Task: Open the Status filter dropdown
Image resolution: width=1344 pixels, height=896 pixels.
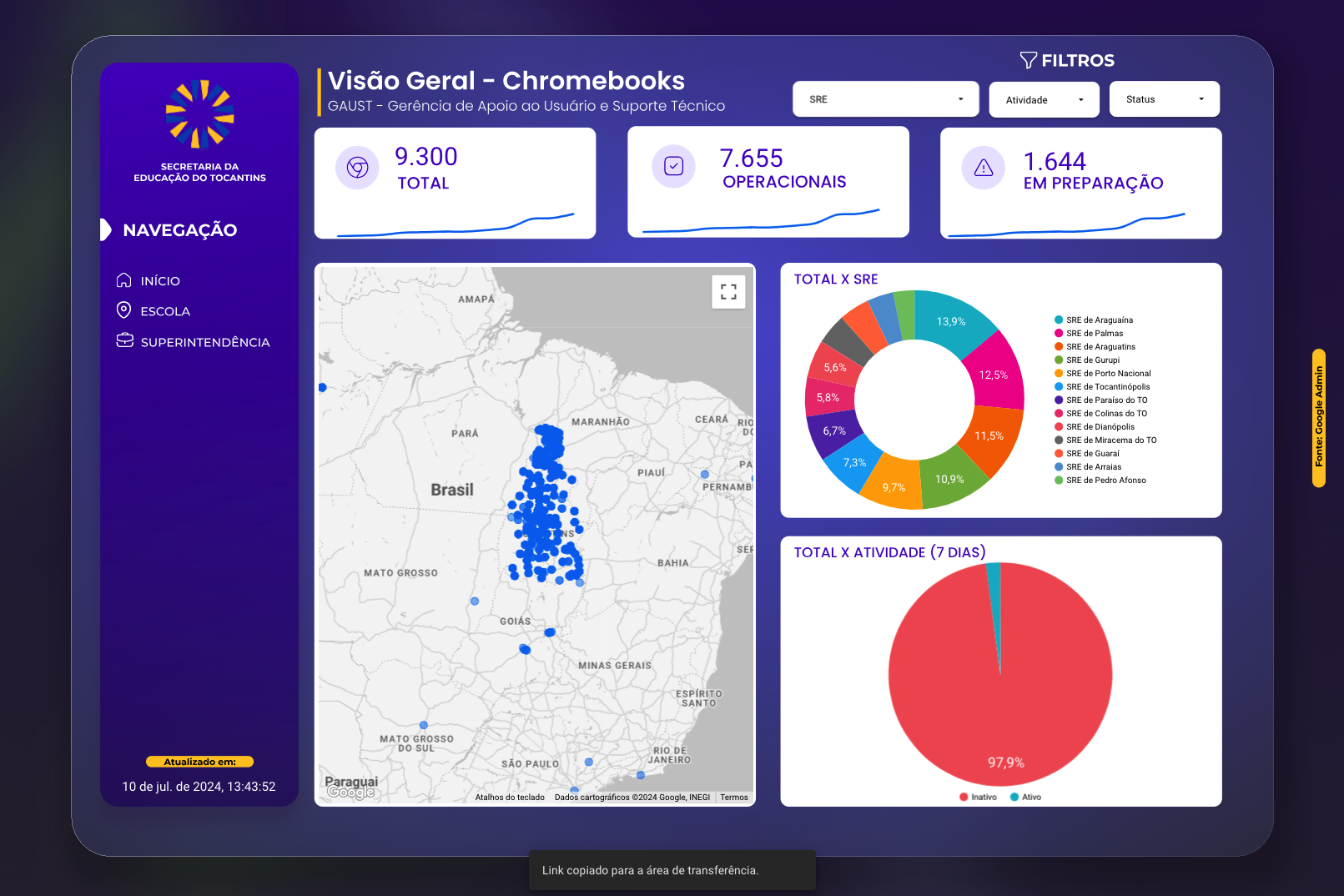Action: click(x=1164, y=99)
